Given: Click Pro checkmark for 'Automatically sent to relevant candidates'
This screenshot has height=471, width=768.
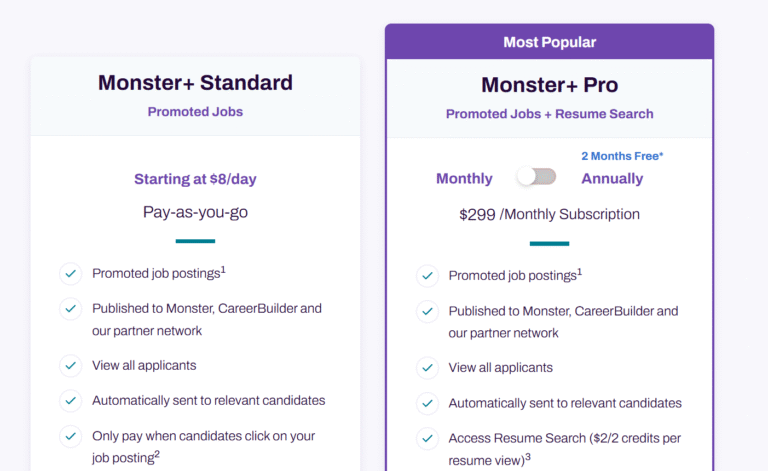Looking at the screenshot, I should click(x=427, y=403).
